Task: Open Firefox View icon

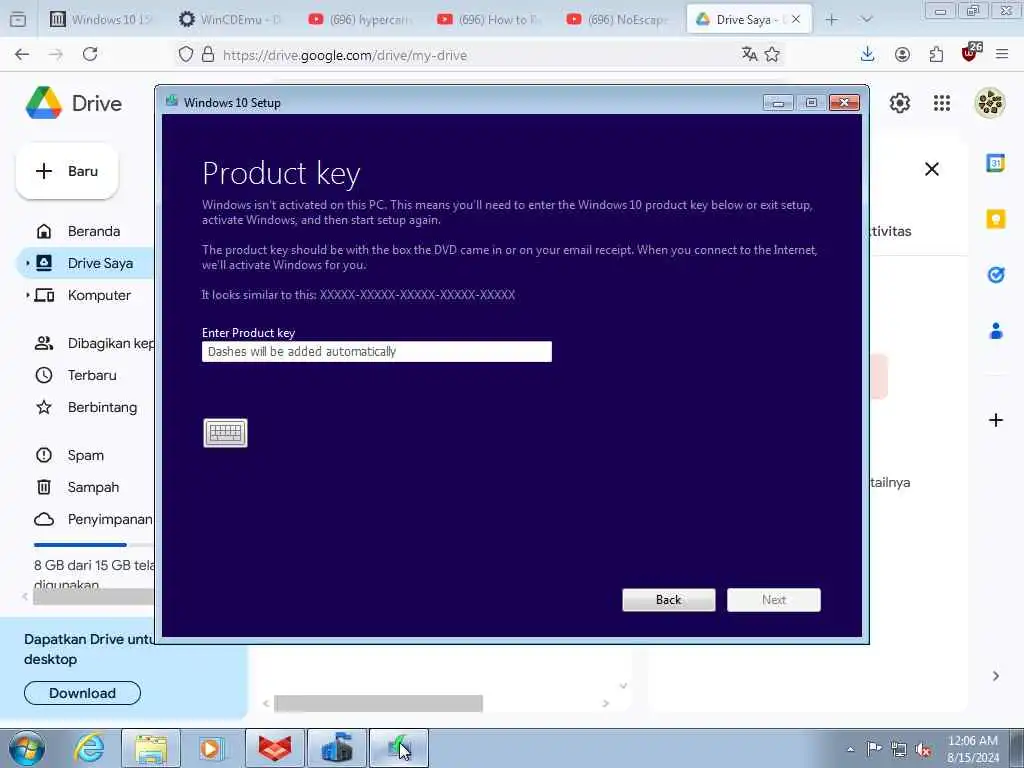Action: coord(18,20)
